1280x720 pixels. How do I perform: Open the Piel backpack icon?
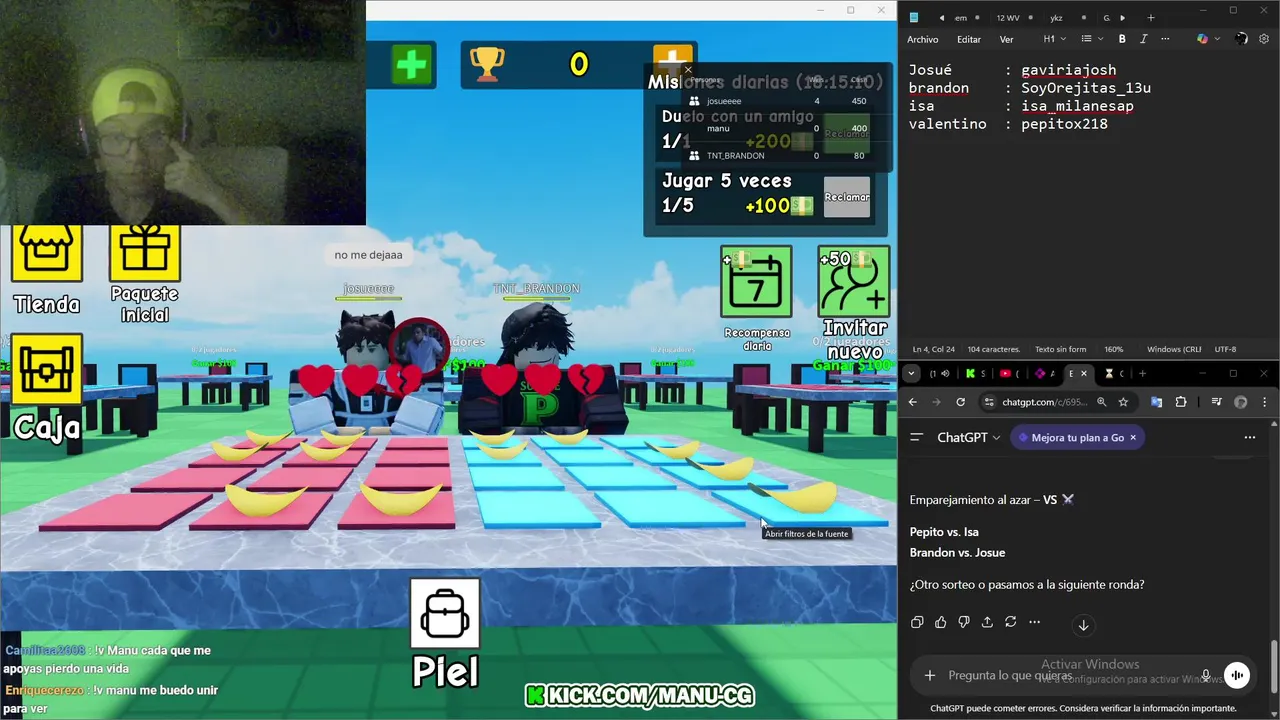tap(445, 613)
